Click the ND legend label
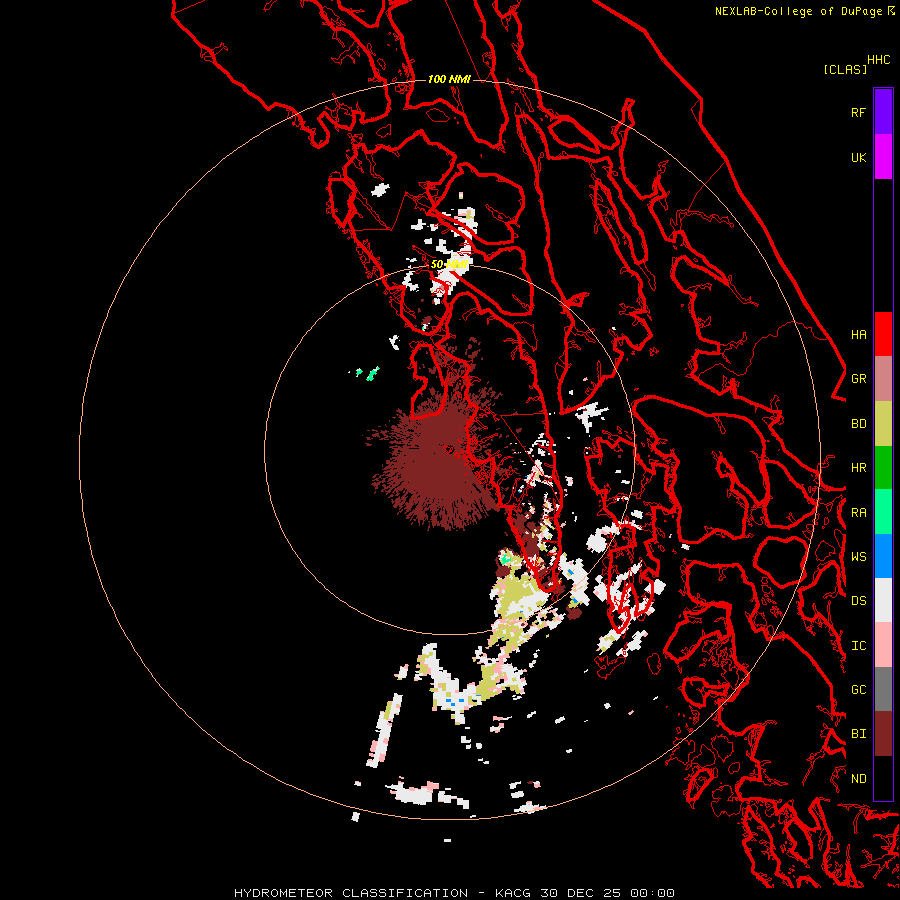 858,779
